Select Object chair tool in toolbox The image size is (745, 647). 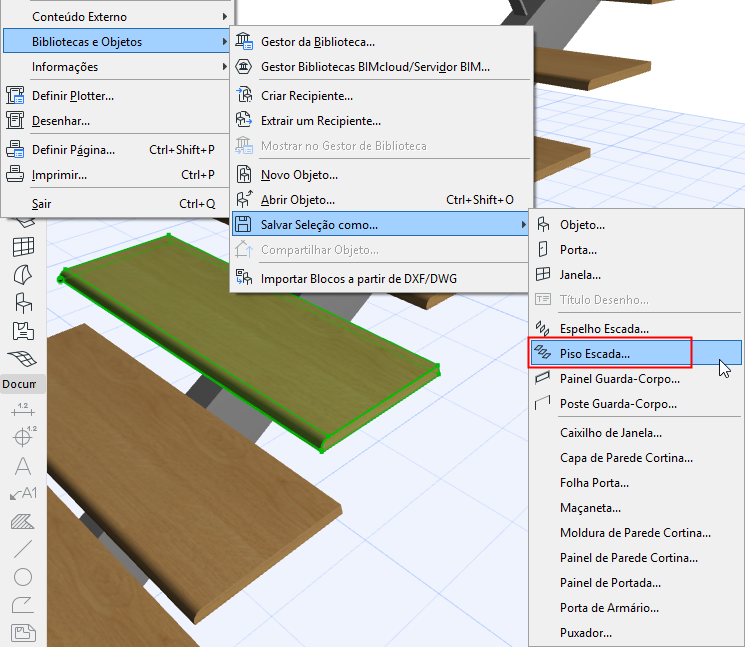tap(23, 303)
